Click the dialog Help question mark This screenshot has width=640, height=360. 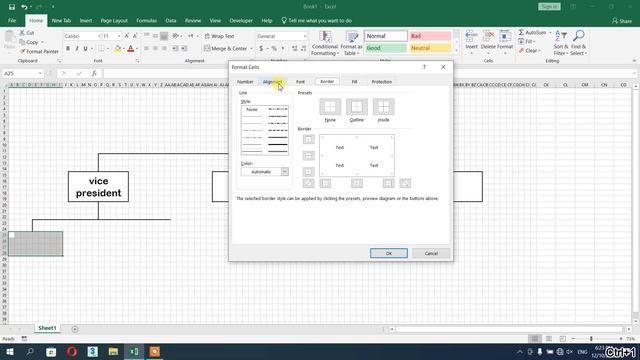(x=424, y=67)
